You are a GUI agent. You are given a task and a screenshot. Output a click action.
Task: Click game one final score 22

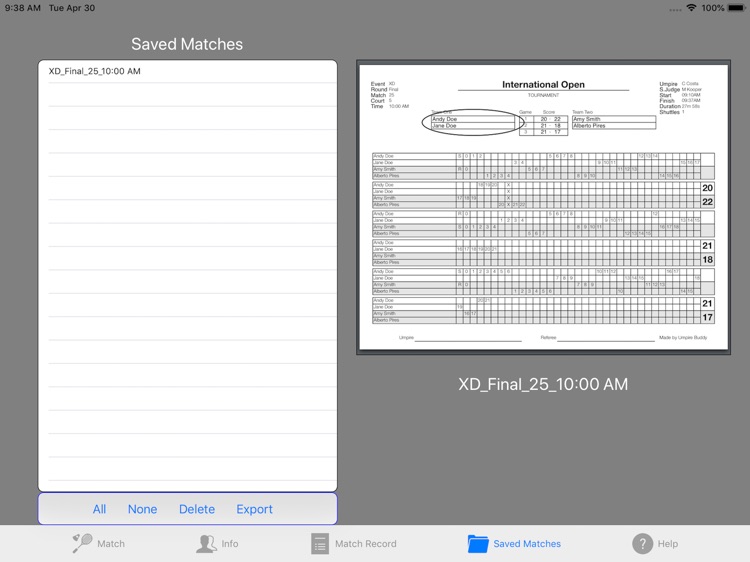pyautogui.click(x=707, y=202)
